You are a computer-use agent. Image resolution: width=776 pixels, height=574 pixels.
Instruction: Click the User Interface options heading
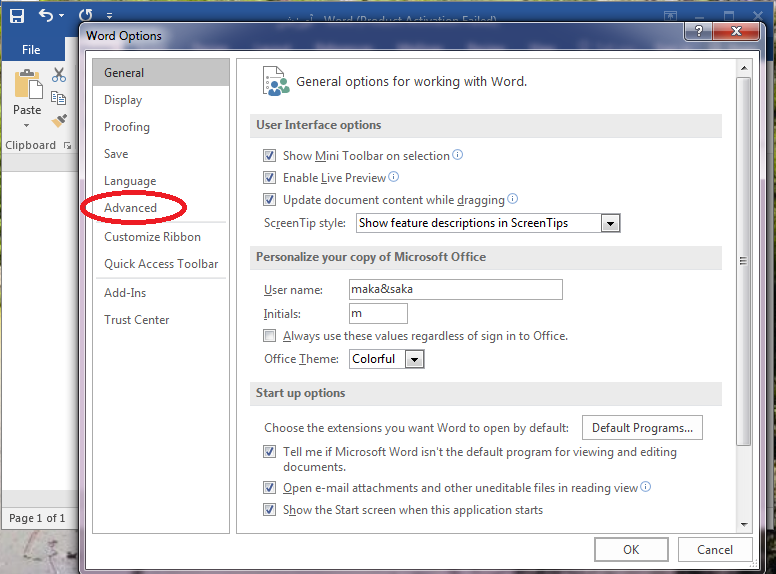click(319, 125)
